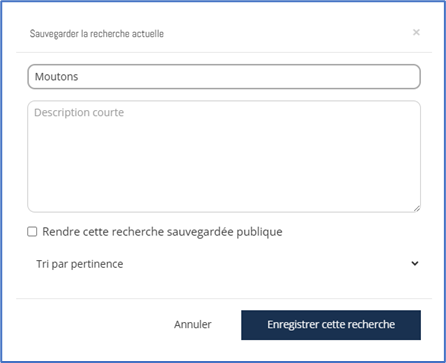Grab the textarea resize grip corner
The image size is (446, 363).
417,208
